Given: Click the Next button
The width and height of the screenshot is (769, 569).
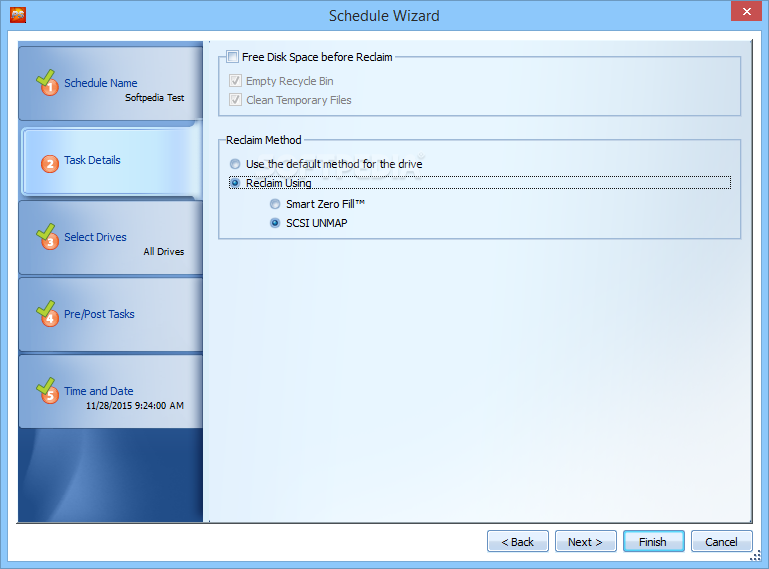Looking at the screenshot, I should [586, 542].
